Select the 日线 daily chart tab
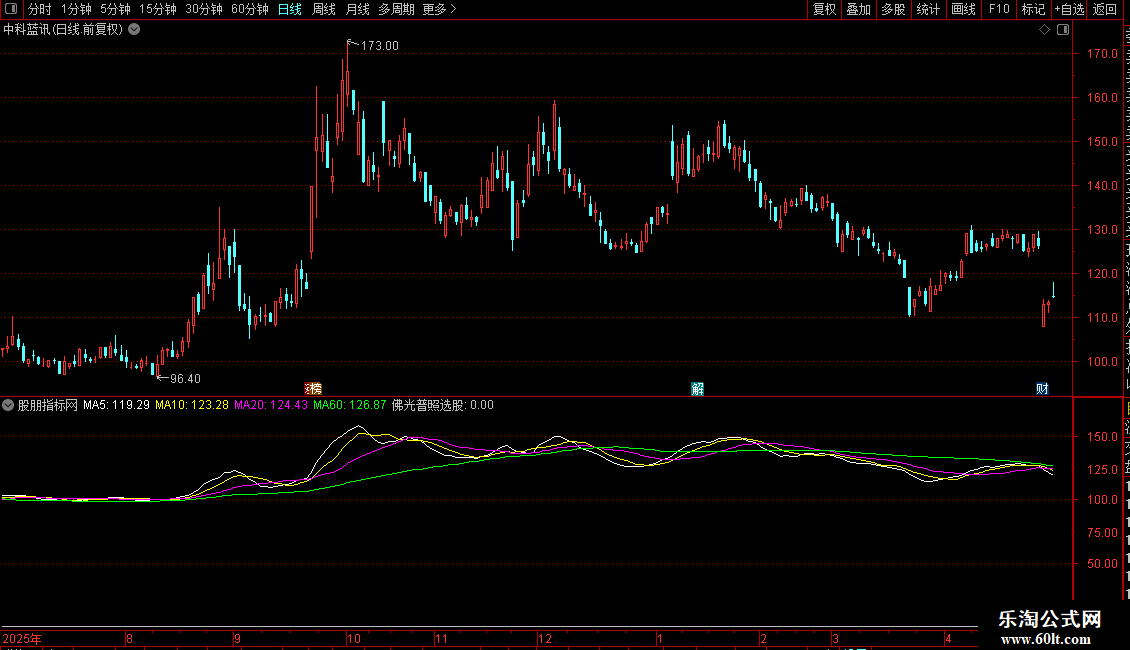Image resolution: width=1130 pixels, height=650 pixels. click(x=290, y=9)
